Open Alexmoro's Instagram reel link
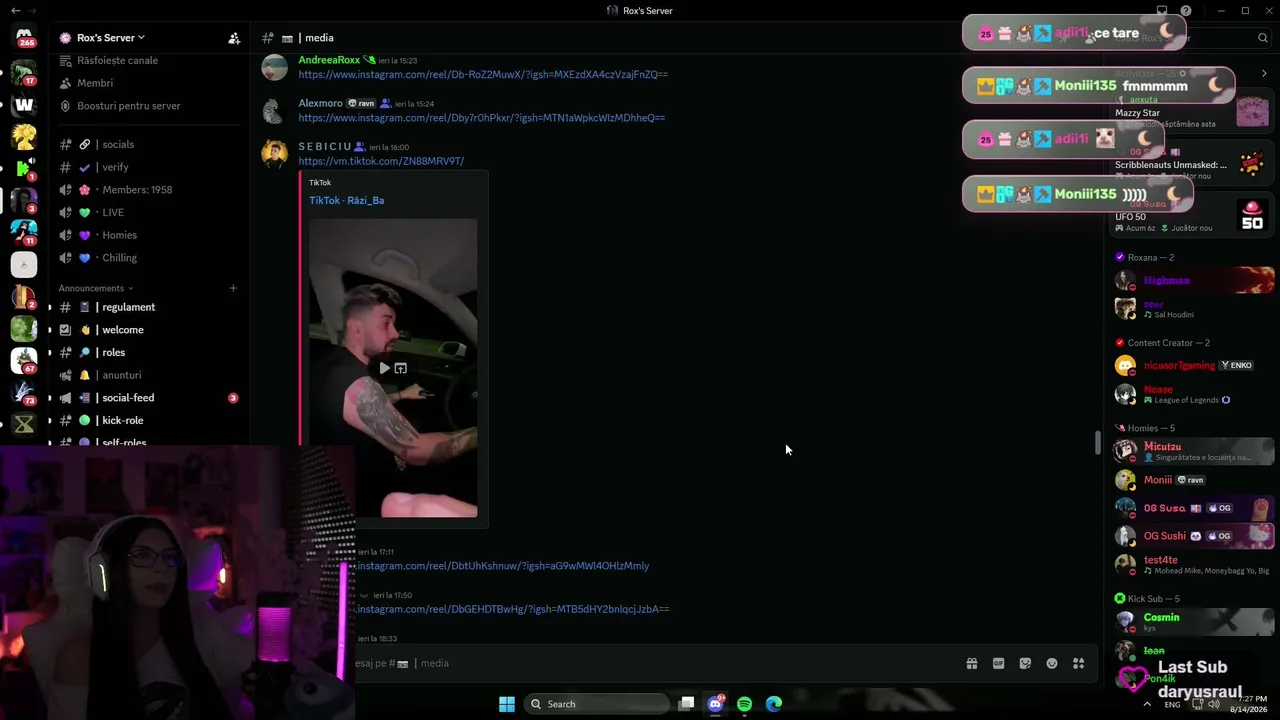Viewport: 1280px width, 720px height. click(481, 118)
